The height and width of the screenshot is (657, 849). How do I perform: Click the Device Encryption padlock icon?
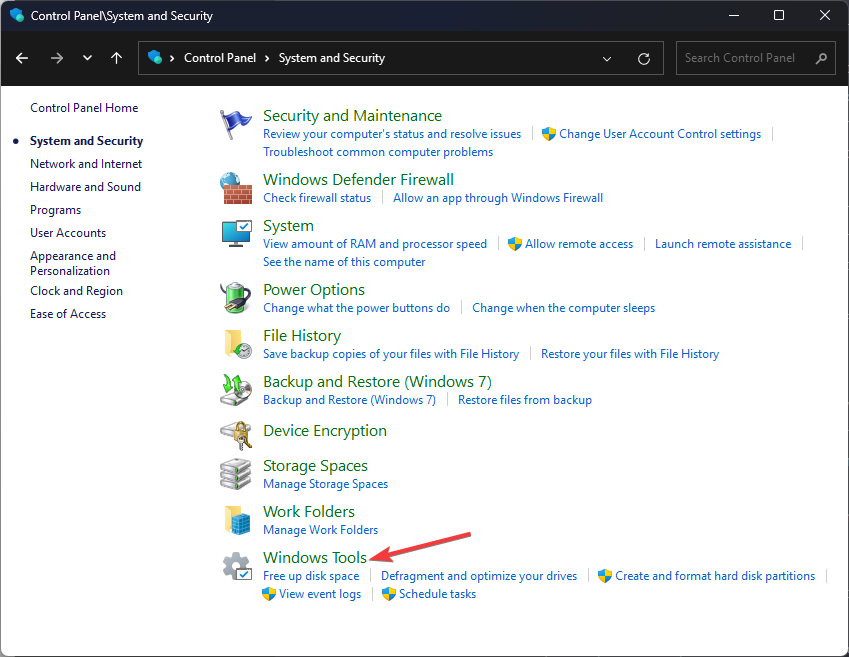tap(237, 435)
